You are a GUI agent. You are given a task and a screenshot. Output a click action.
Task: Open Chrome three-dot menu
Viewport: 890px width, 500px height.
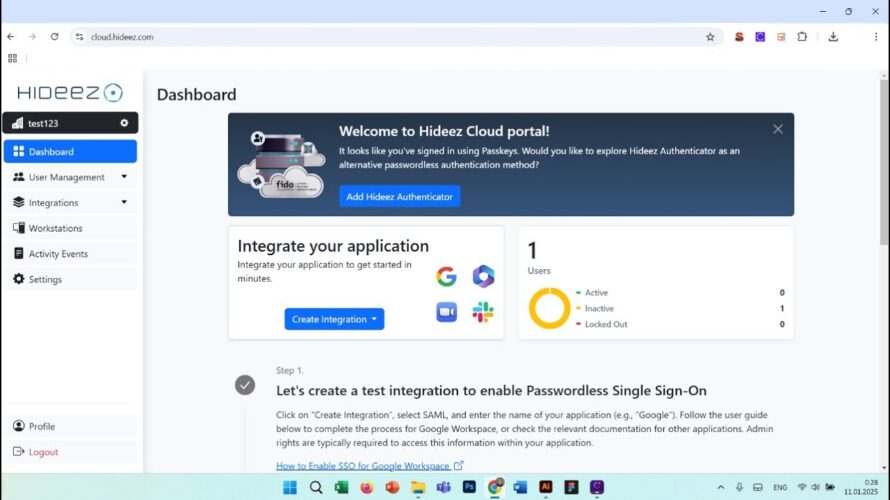[876, 37]
